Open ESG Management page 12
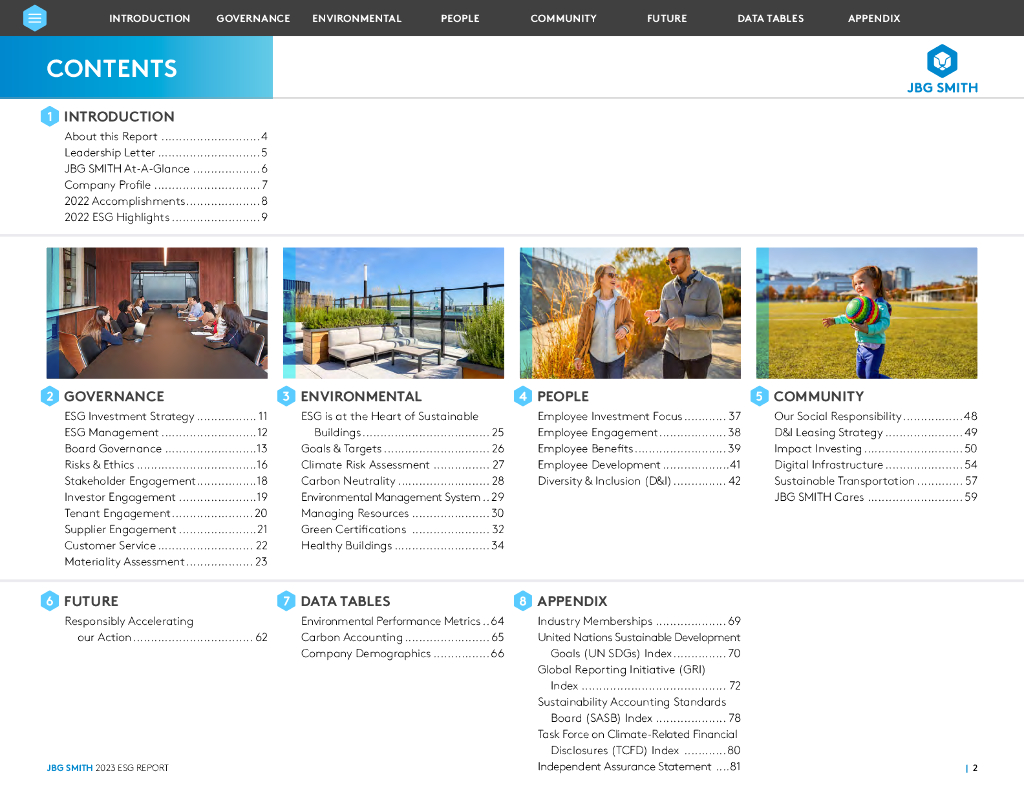 tap(166, 432)
